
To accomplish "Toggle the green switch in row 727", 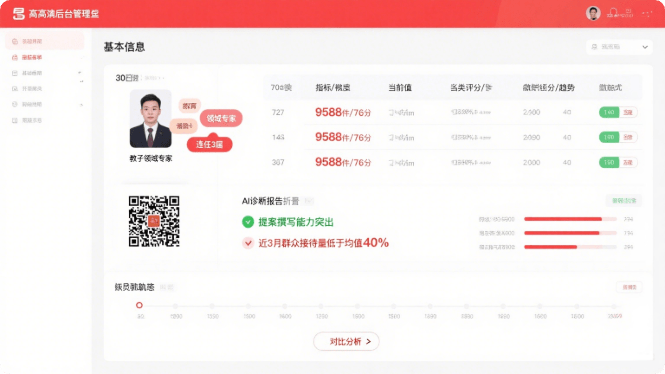I will [x=609, y=112].
